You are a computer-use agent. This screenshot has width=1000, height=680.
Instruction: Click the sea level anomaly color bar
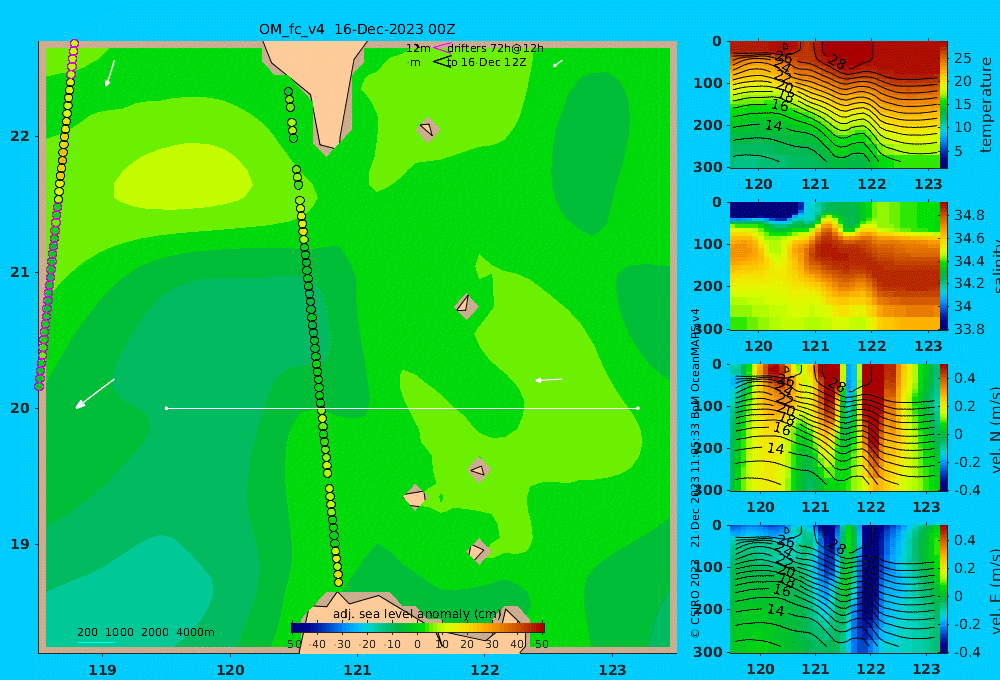418,628
